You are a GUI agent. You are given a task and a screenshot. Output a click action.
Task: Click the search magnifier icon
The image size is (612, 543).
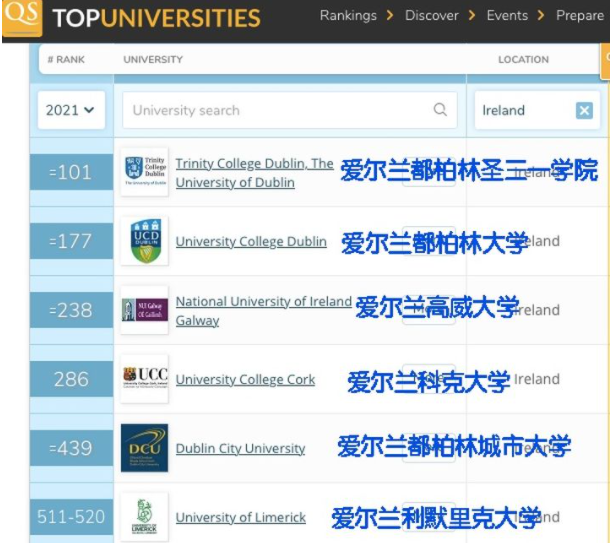click(x=440, y=110)
